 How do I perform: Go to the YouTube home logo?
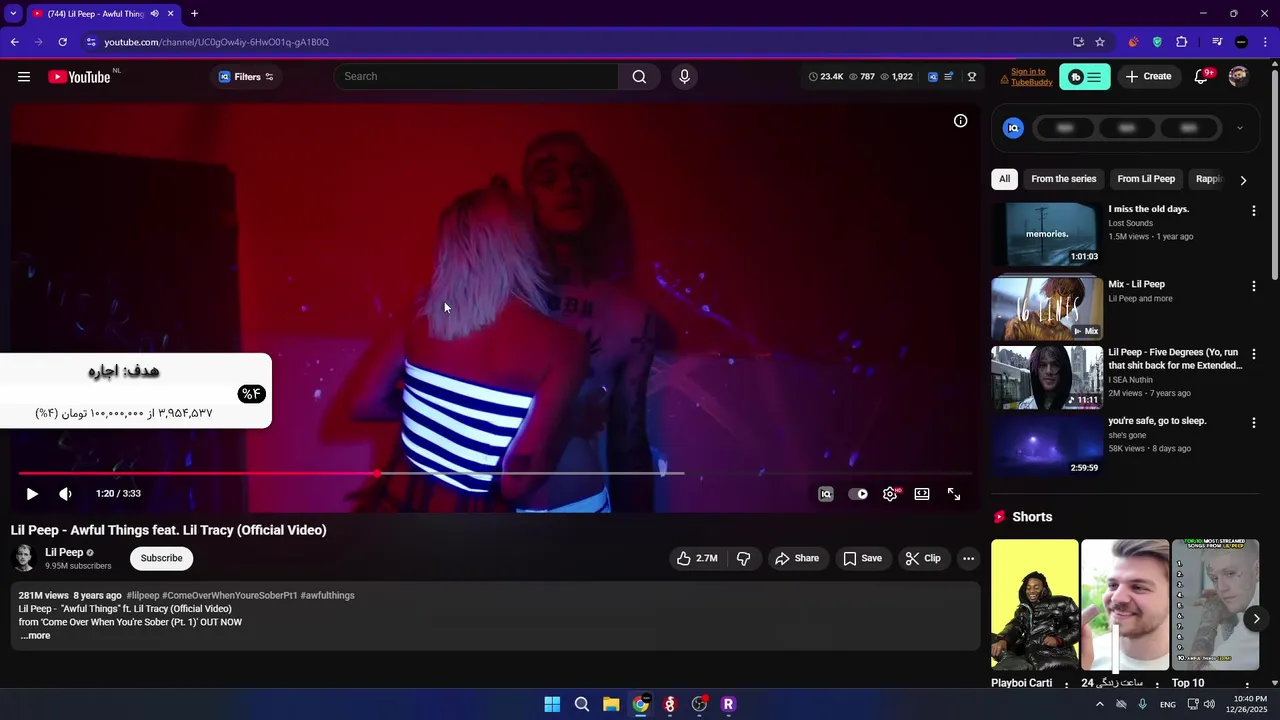tap(79, 77)
